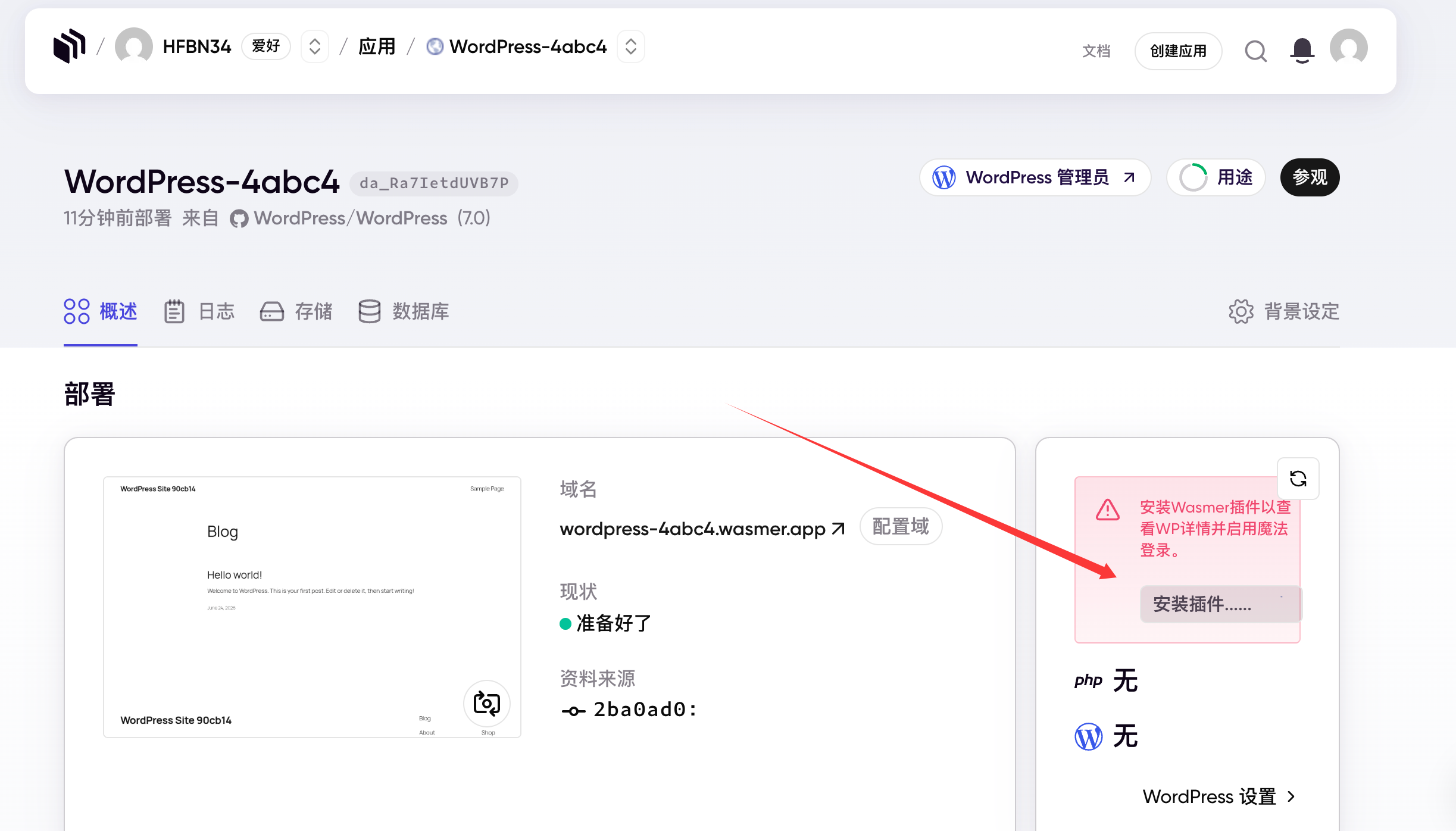
Task: Open the search magnifier icon
Action: [x=1255, y=51]
